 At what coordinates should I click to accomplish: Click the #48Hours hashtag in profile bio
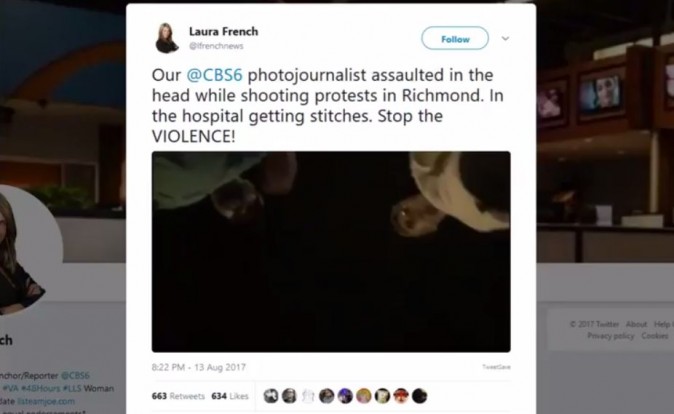click(39, 388)
